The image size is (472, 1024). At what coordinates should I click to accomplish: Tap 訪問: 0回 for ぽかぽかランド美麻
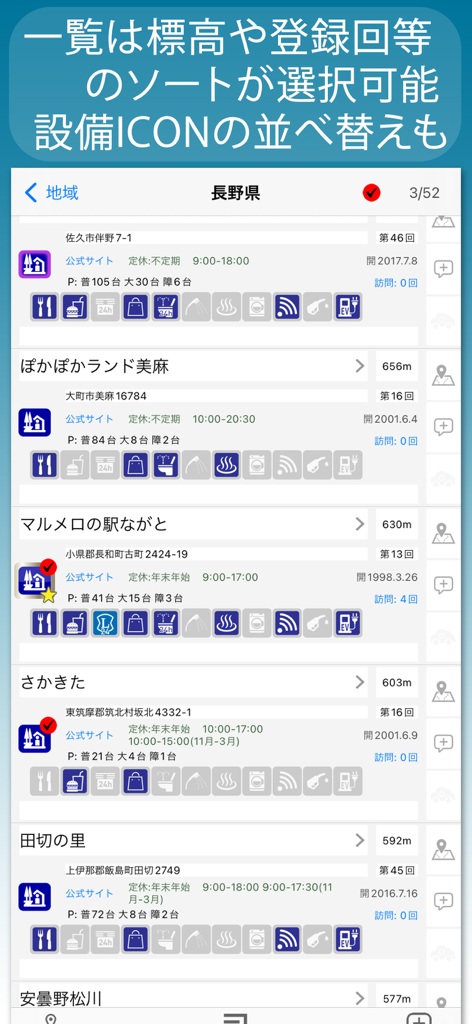click(396, 441)
